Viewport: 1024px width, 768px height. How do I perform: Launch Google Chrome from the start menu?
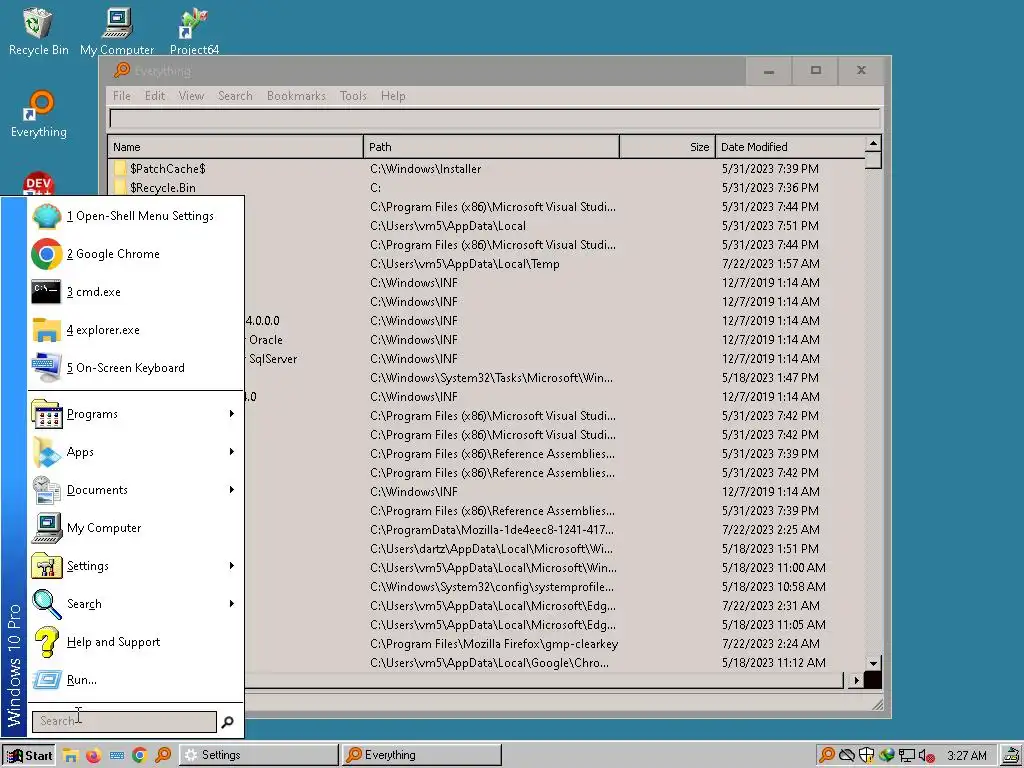click(x=136, y=254)
